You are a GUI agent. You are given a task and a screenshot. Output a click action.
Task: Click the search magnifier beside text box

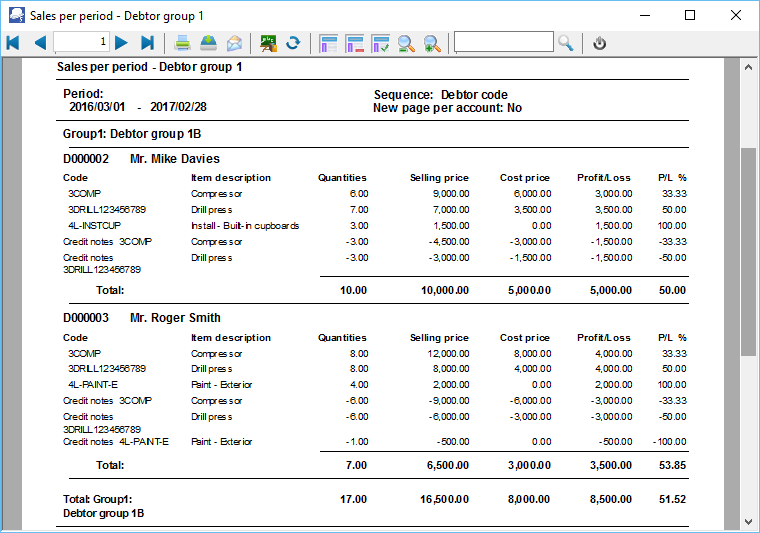pyautogui.click(x=566, y=43)
